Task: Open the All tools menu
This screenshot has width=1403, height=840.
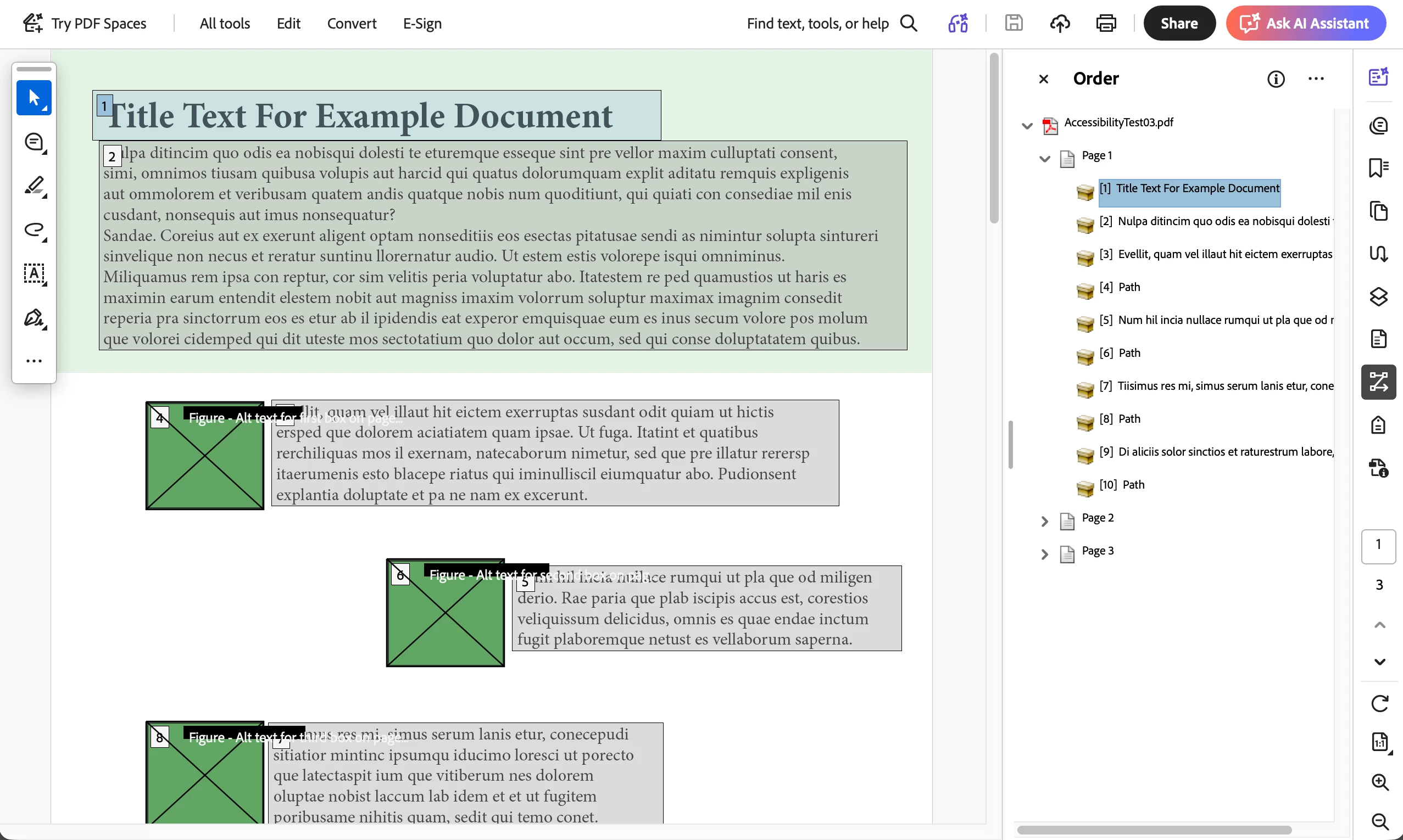Action: click(x=225, y=23)
